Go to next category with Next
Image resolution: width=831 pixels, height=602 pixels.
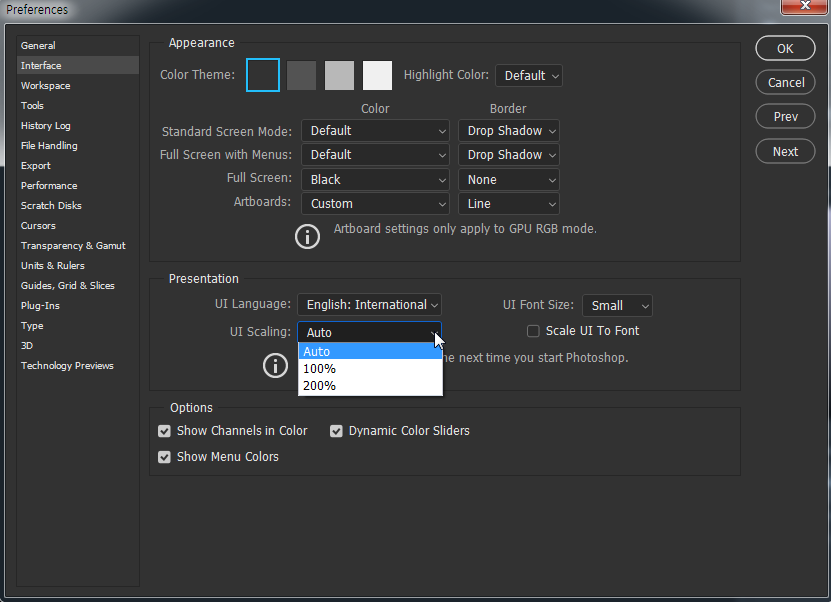point(785,152)
